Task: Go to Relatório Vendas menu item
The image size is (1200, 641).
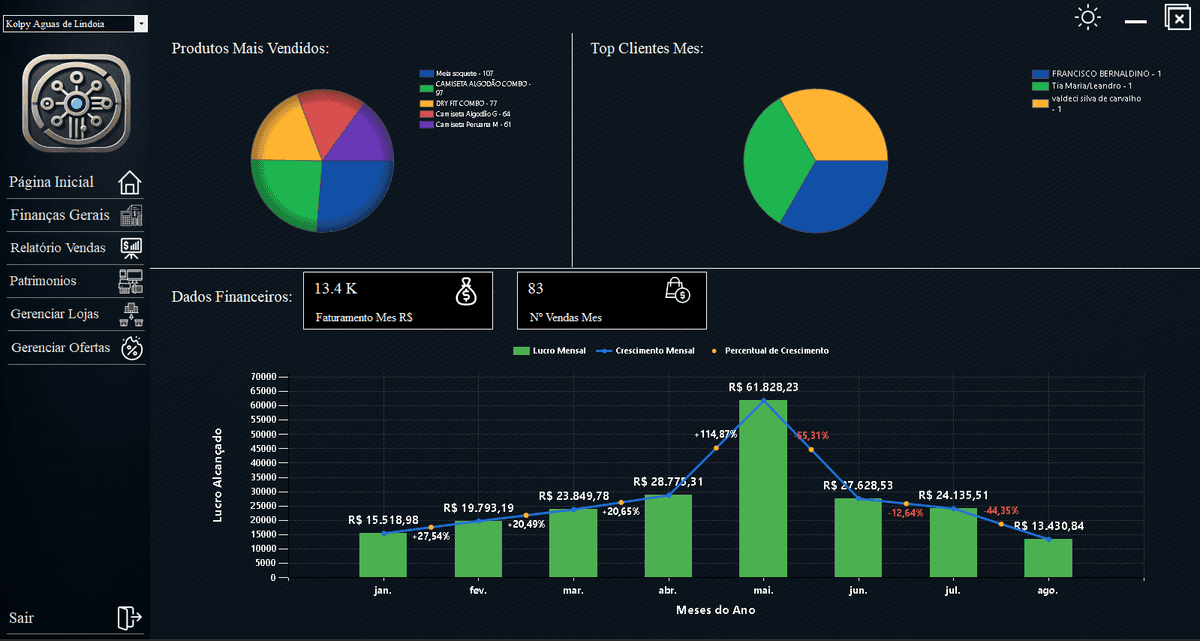Action: [x=58, y=248]
